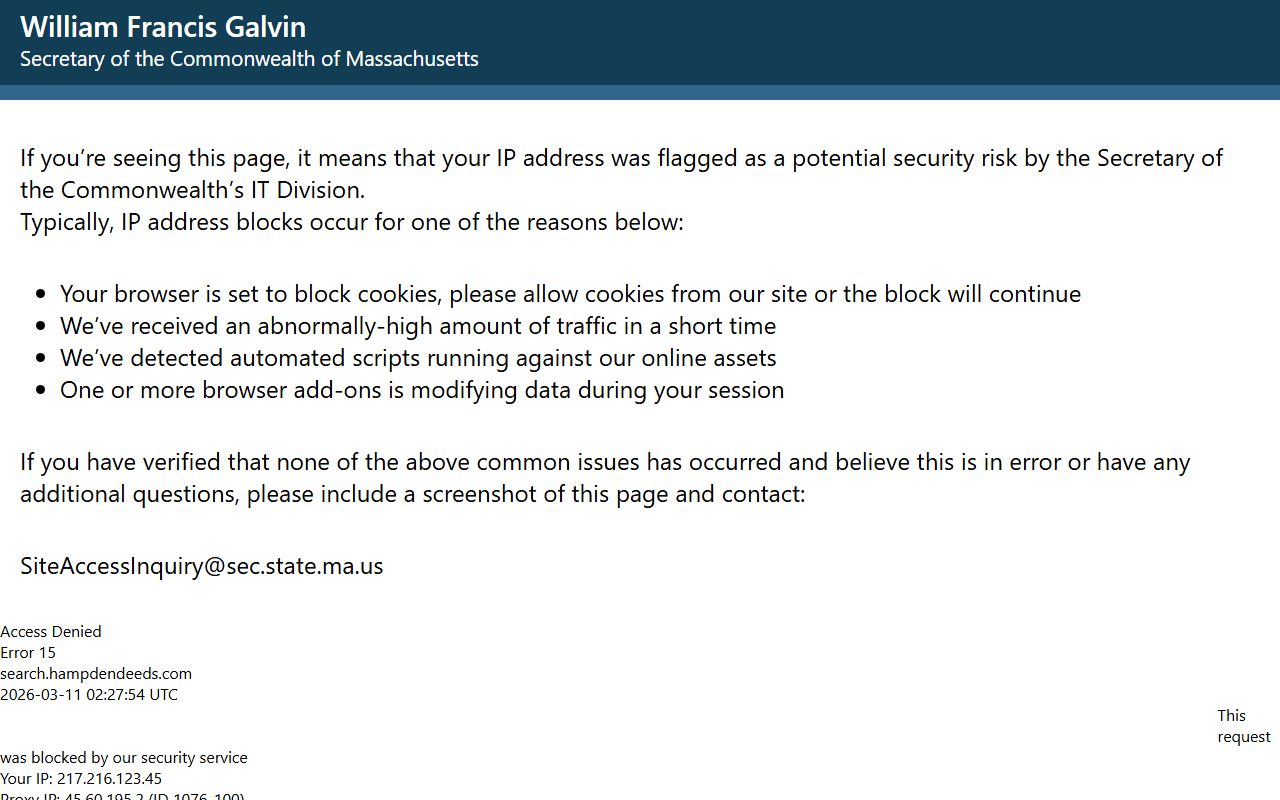Select the Error 15 line
The width and height of the screenshot is (1280, 800).
[x=28, y=653]
